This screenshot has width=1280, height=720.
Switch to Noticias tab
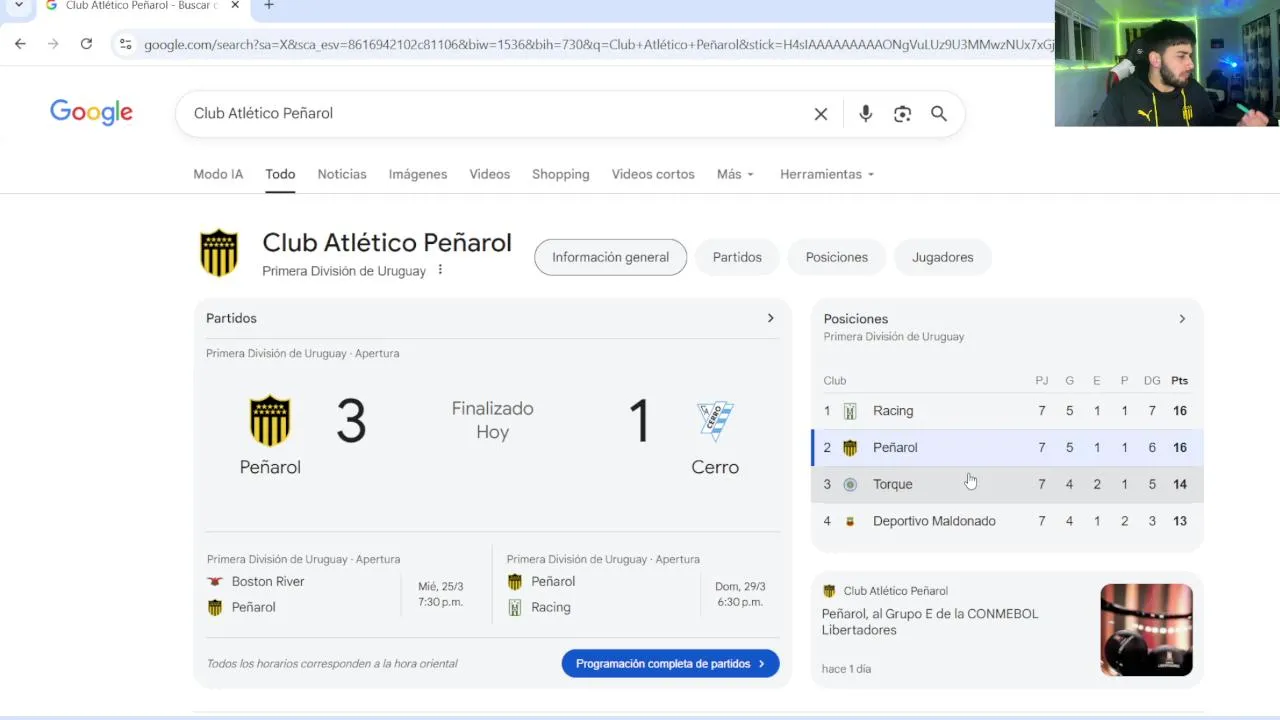pos(342,174)
